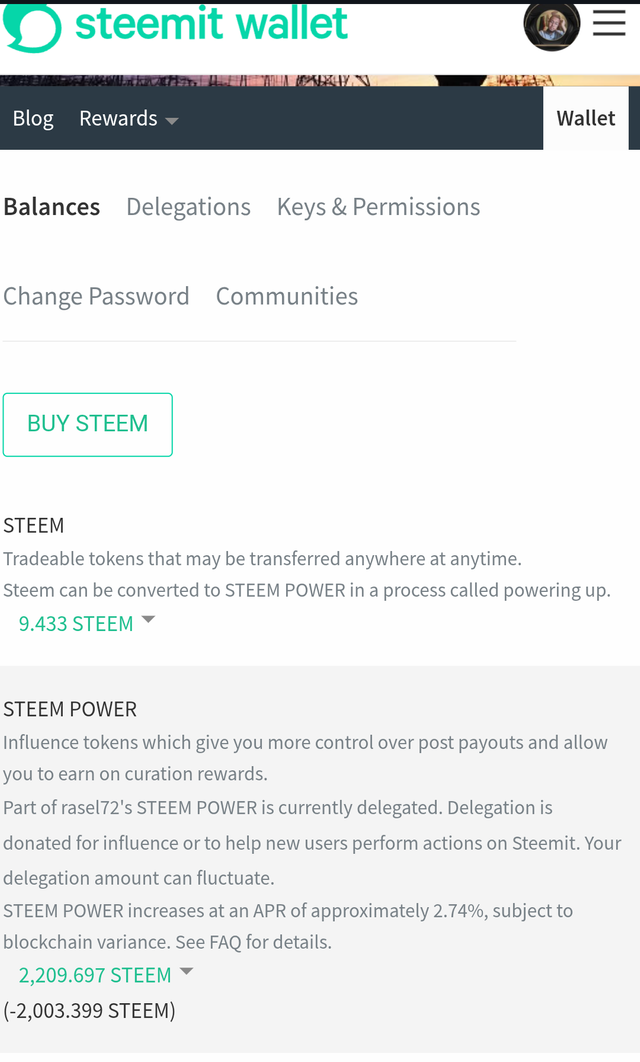This screenshot has width=640, height=1062.
Task: Open the user profile avatar
Action: coord(552,26)
